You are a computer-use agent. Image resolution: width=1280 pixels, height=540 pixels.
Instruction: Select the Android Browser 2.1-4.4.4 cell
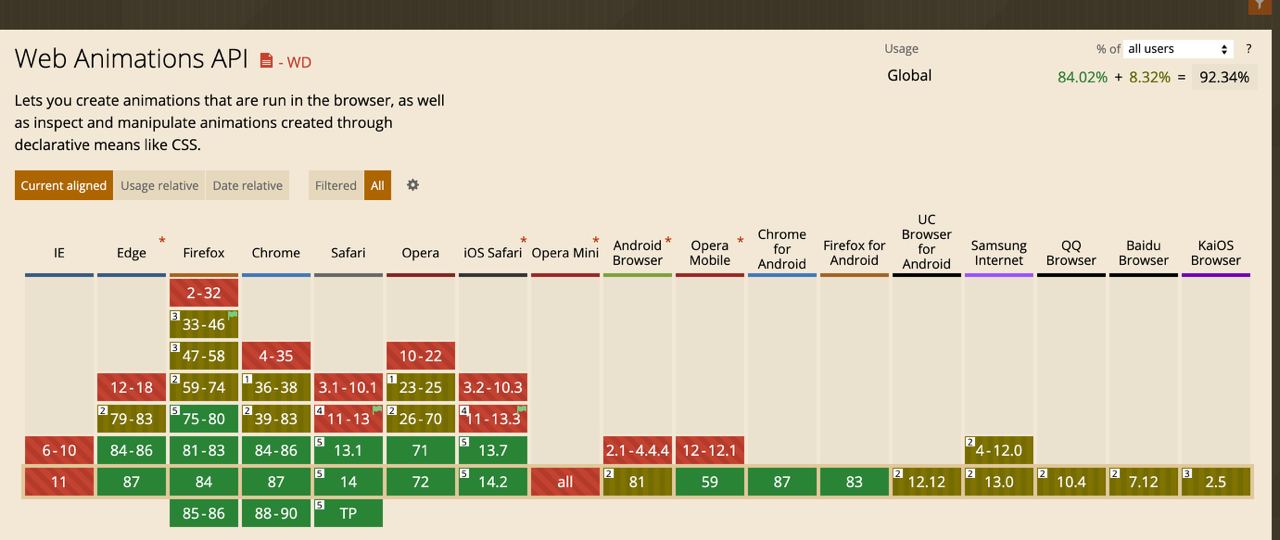coord(637,450)
